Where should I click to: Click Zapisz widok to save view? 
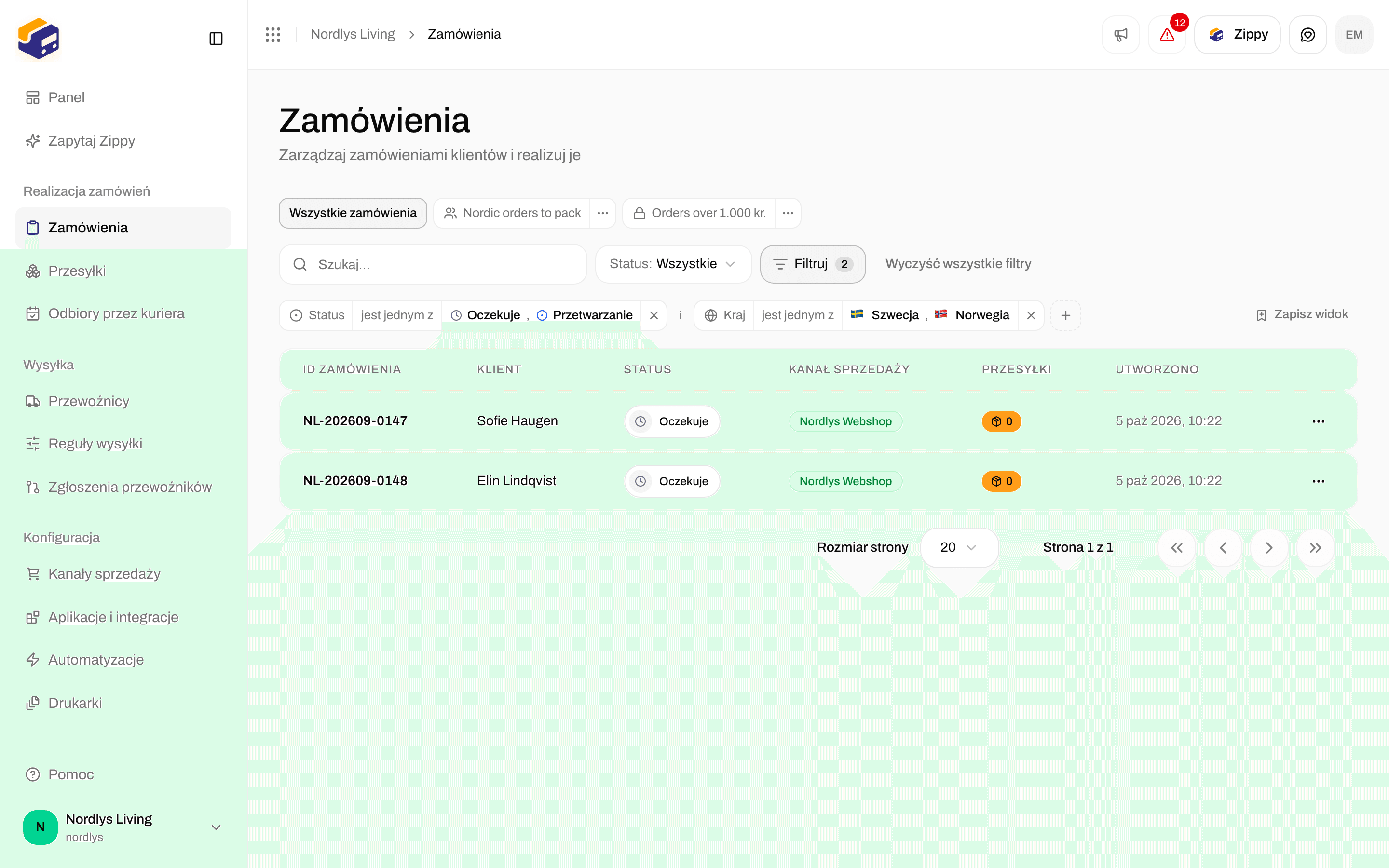tap(1302, 314)
